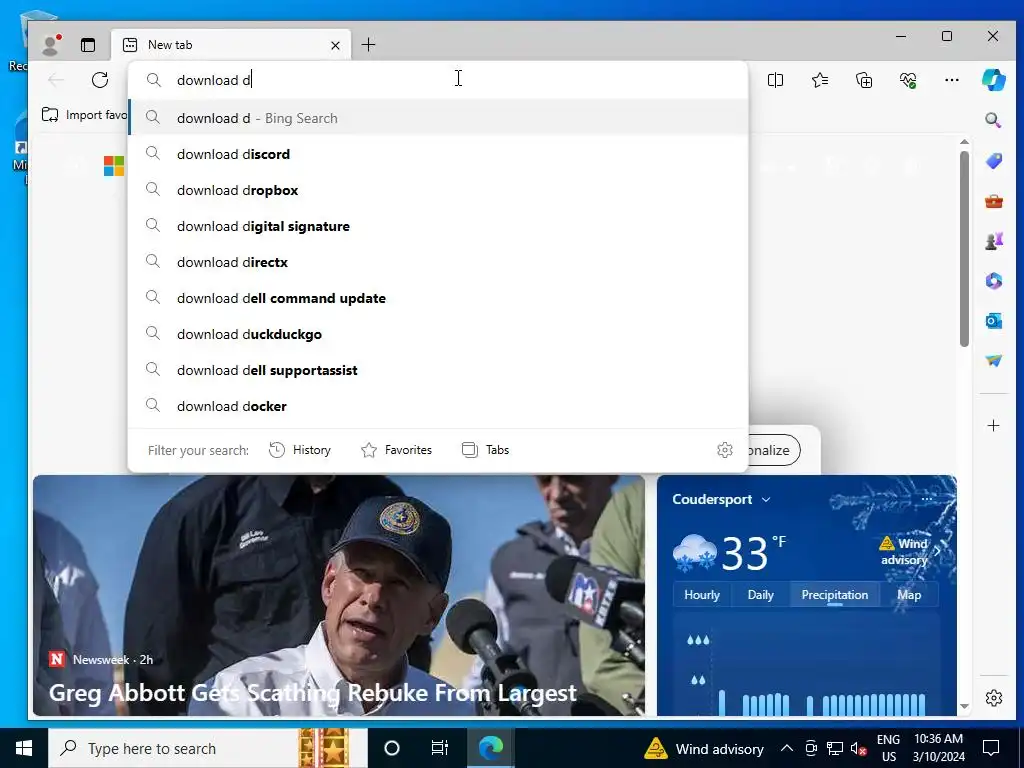The height and width of the screenshot is (768, 1024).
Task: Open the tab actions menu icon
Action: point(88,44)
